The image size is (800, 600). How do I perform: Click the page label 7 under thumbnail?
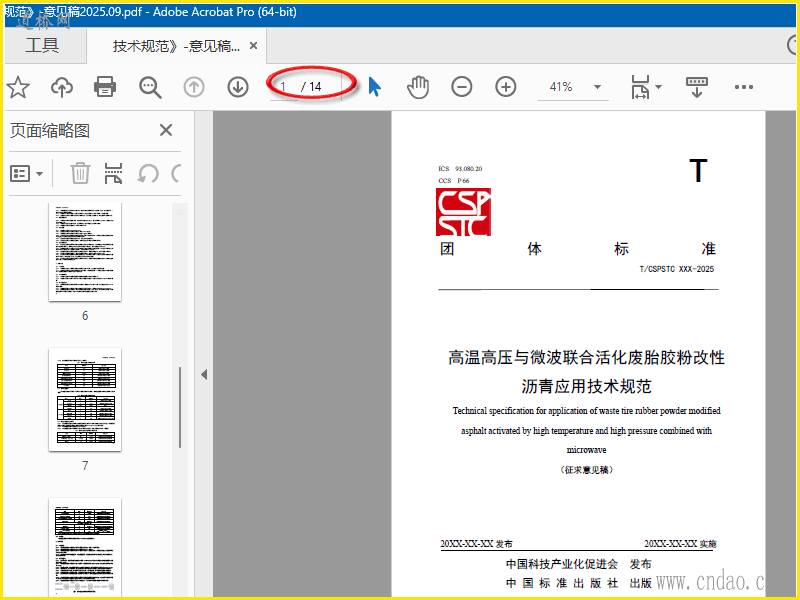tap(85, 465)
